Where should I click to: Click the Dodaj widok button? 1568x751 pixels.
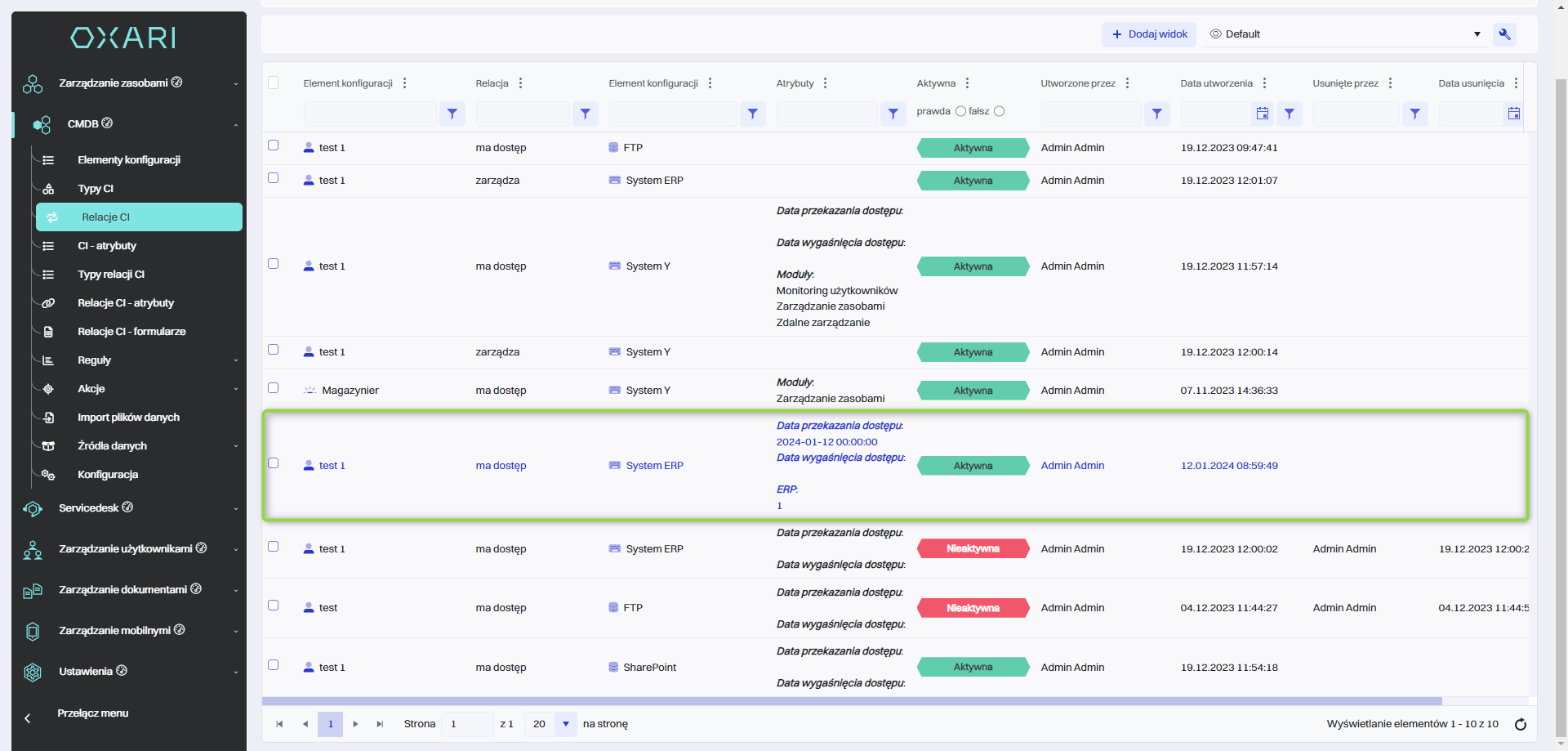coord(1149,34)
